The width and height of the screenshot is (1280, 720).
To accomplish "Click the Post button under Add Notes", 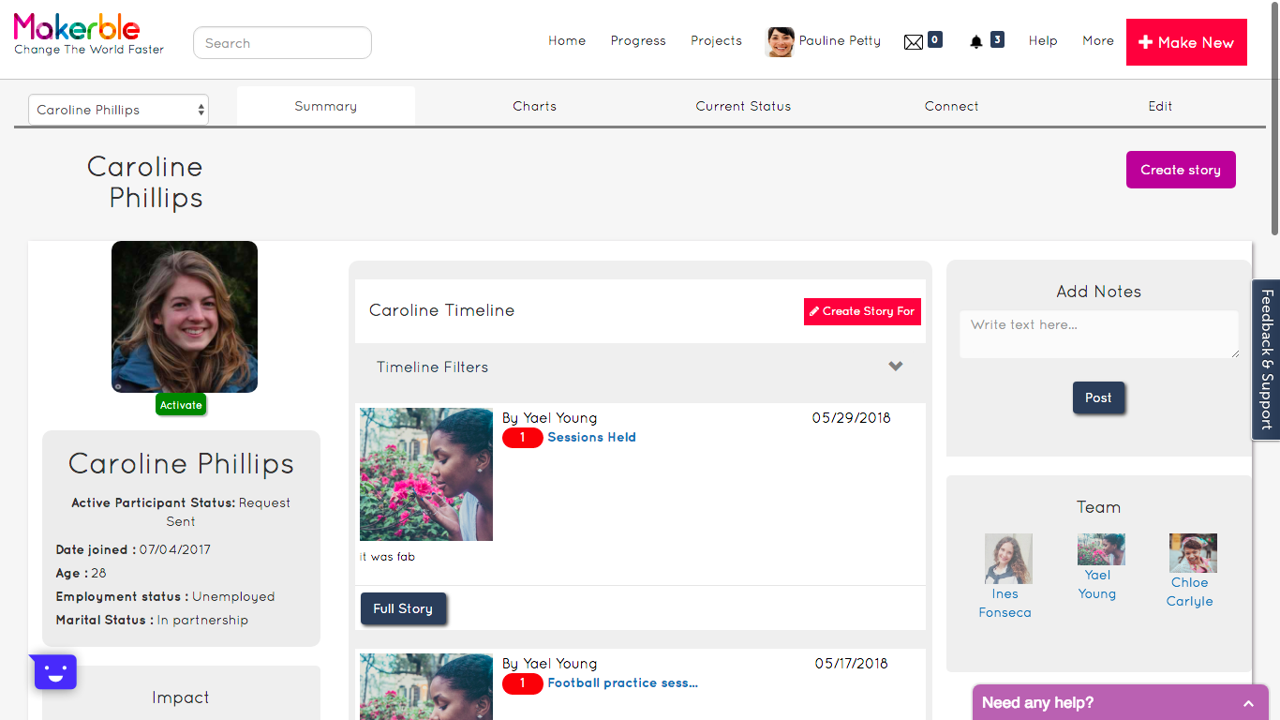I will pyautogui.click(x=1098, y=398).
